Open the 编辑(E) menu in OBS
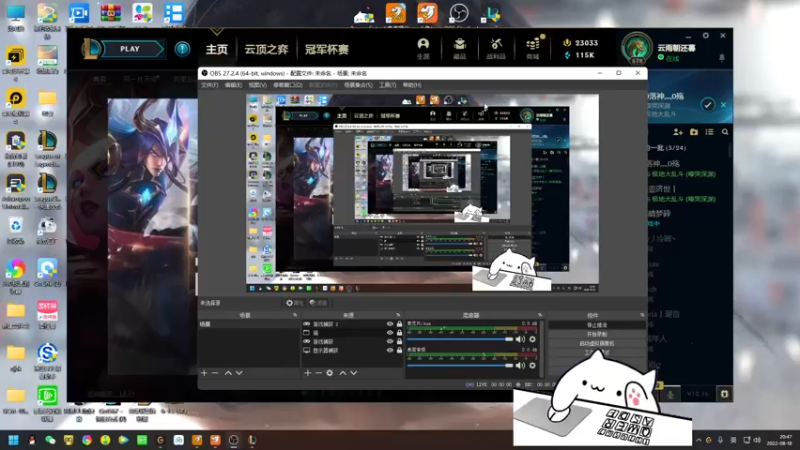This screenshot has height=450, width=800. (x=233, y=85)
